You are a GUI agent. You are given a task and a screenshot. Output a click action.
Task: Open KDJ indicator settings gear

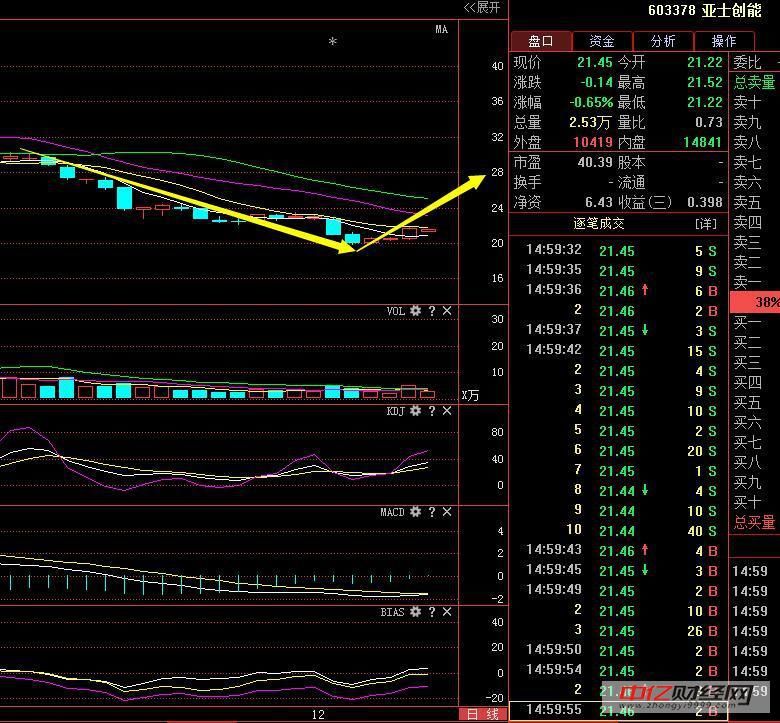(416, 411)
